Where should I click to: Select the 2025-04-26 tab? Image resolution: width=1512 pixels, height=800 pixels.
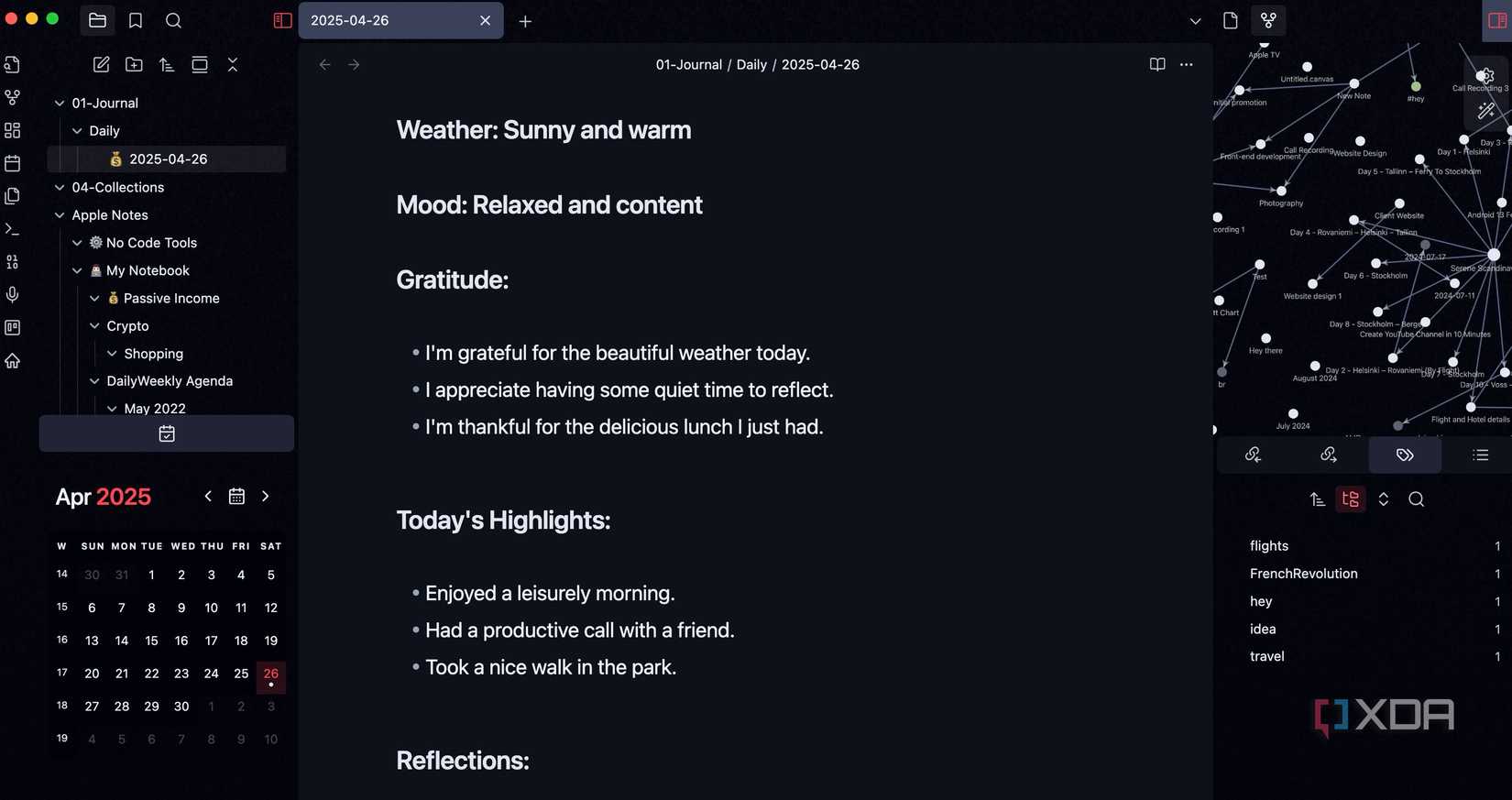[x=385, y=19]
